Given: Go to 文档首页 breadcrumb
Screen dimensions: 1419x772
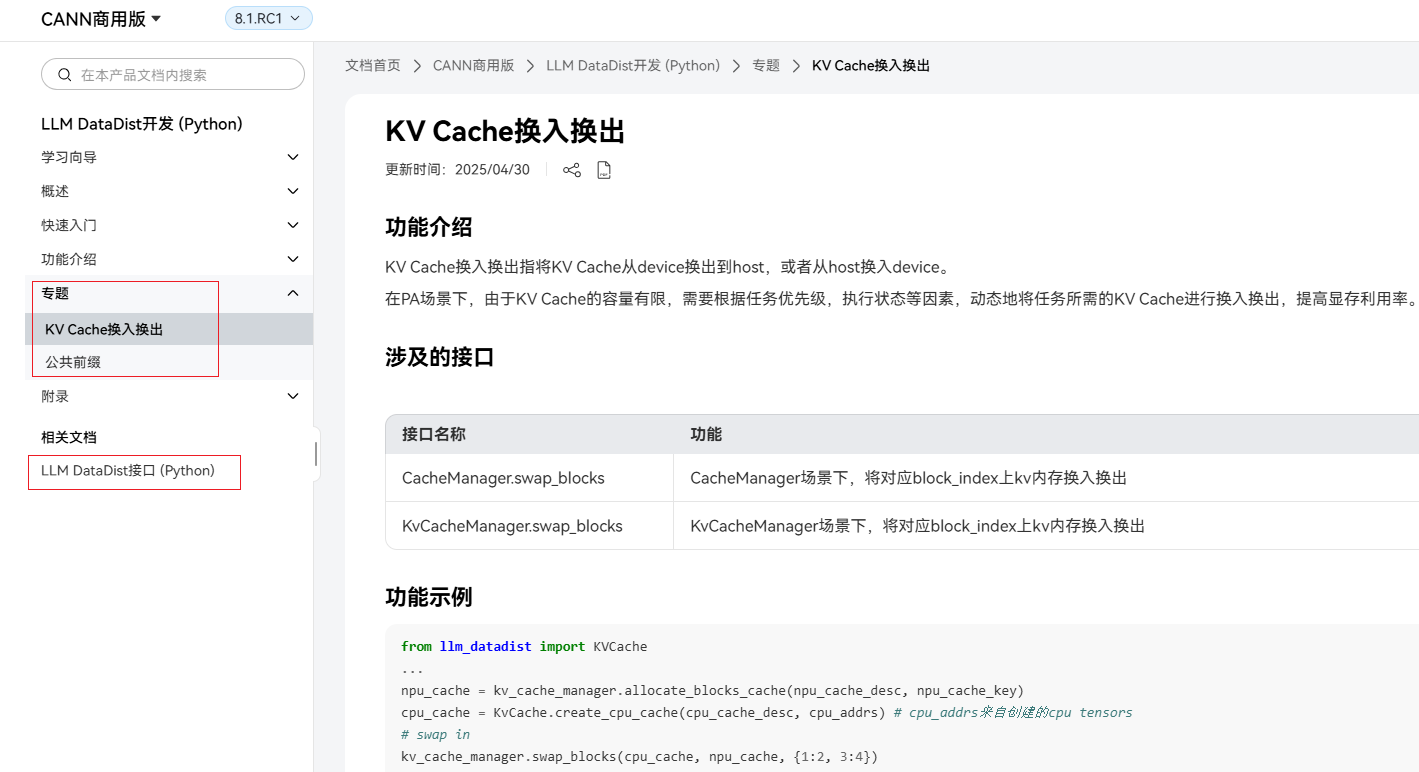Looking at the screenshot, I should [x=373, y=65].
